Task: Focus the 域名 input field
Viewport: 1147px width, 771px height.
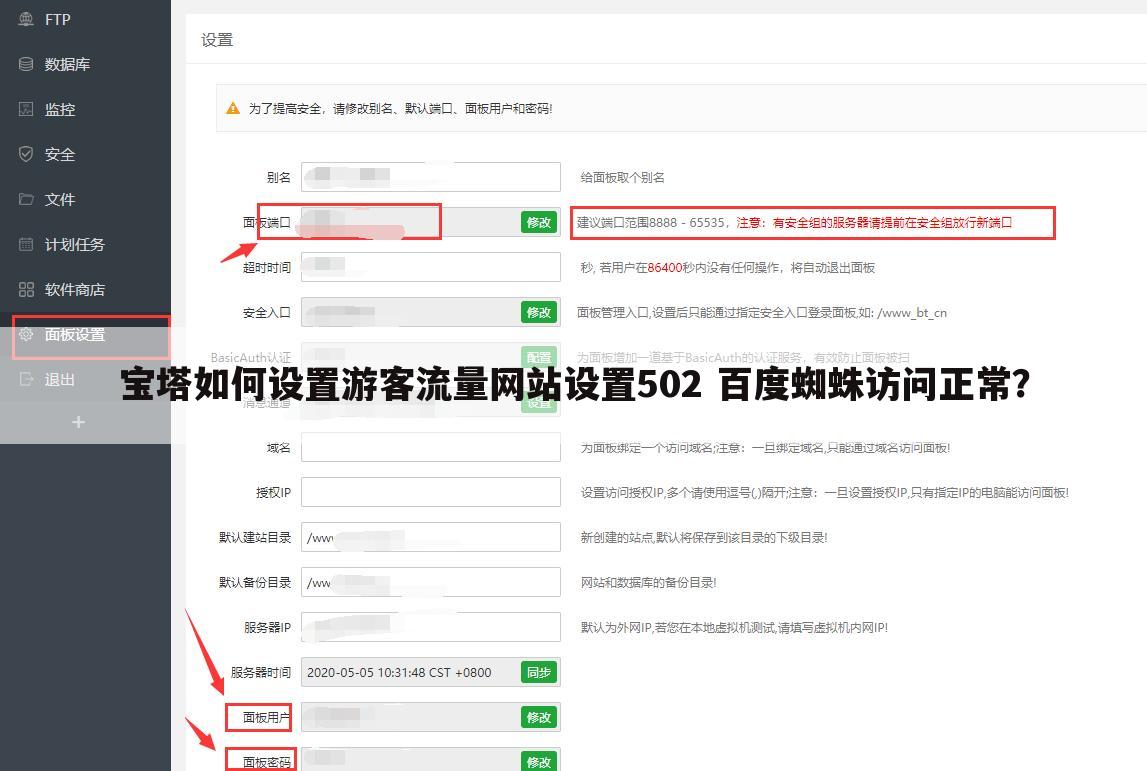Action: [431, 447]
